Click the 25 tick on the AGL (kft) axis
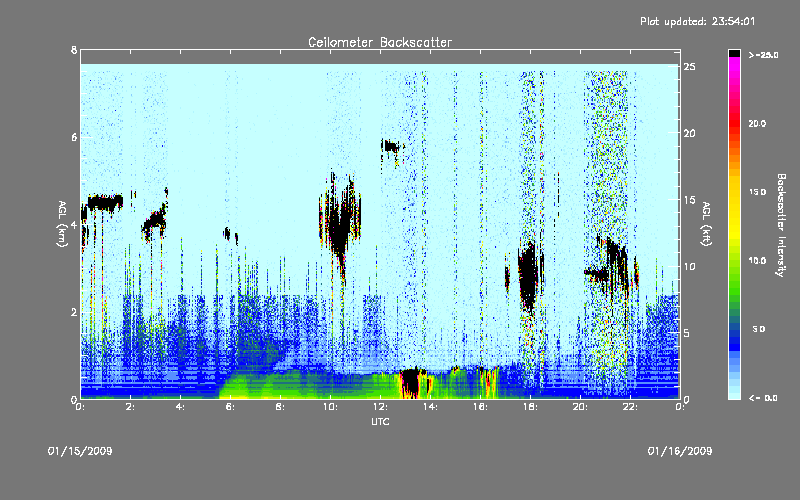 pos(689,67)
